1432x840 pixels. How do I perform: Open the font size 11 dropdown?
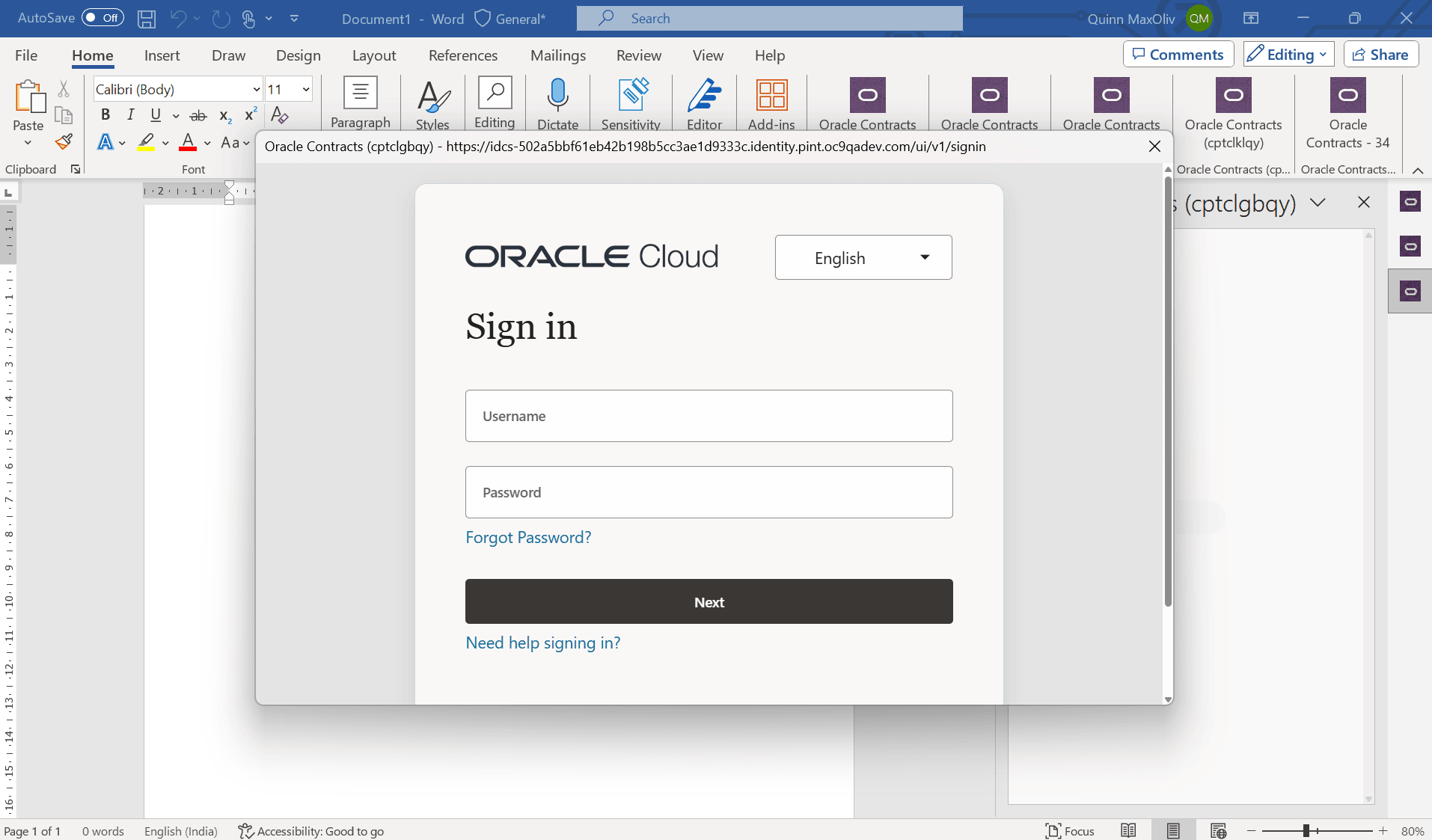306,90
